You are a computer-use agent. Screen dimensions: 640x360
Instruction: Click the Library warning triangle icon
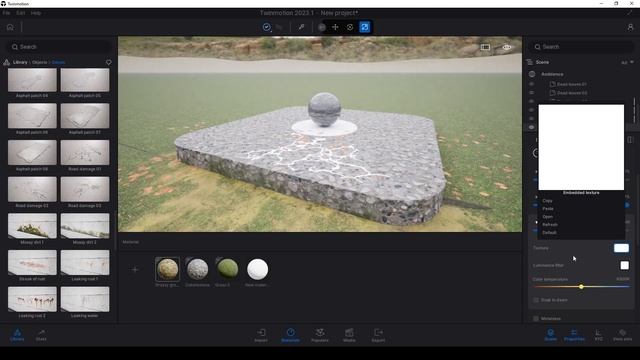point(7,62)
